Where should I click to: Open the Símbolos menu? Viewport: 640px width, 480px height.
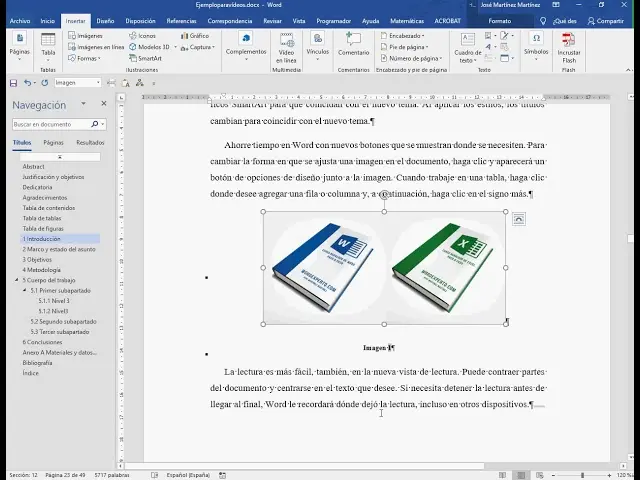pyautogui.click(x=536, y=46)
